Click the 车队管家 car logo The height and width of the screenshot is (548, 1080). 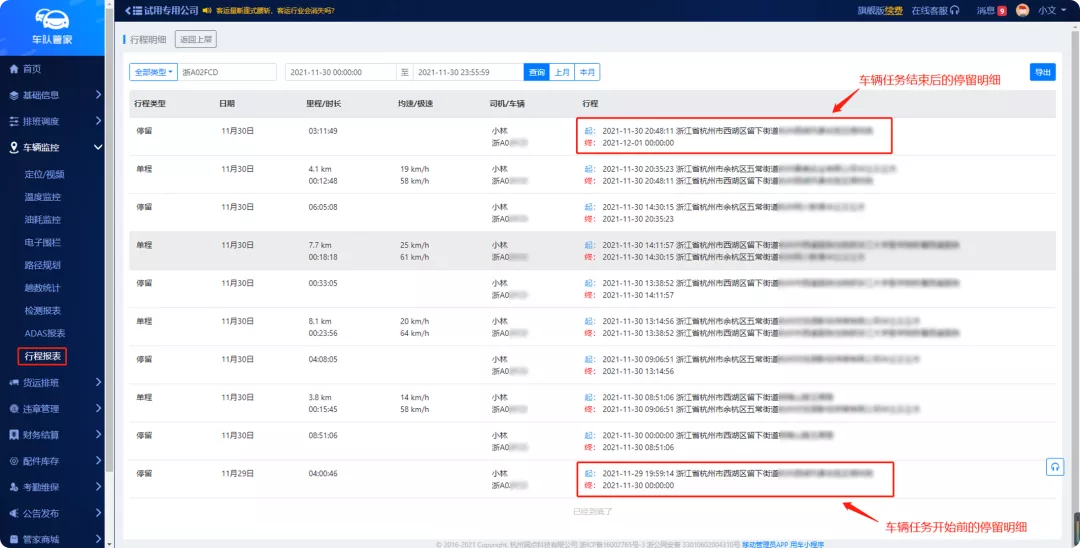click(x=52, y=18)
